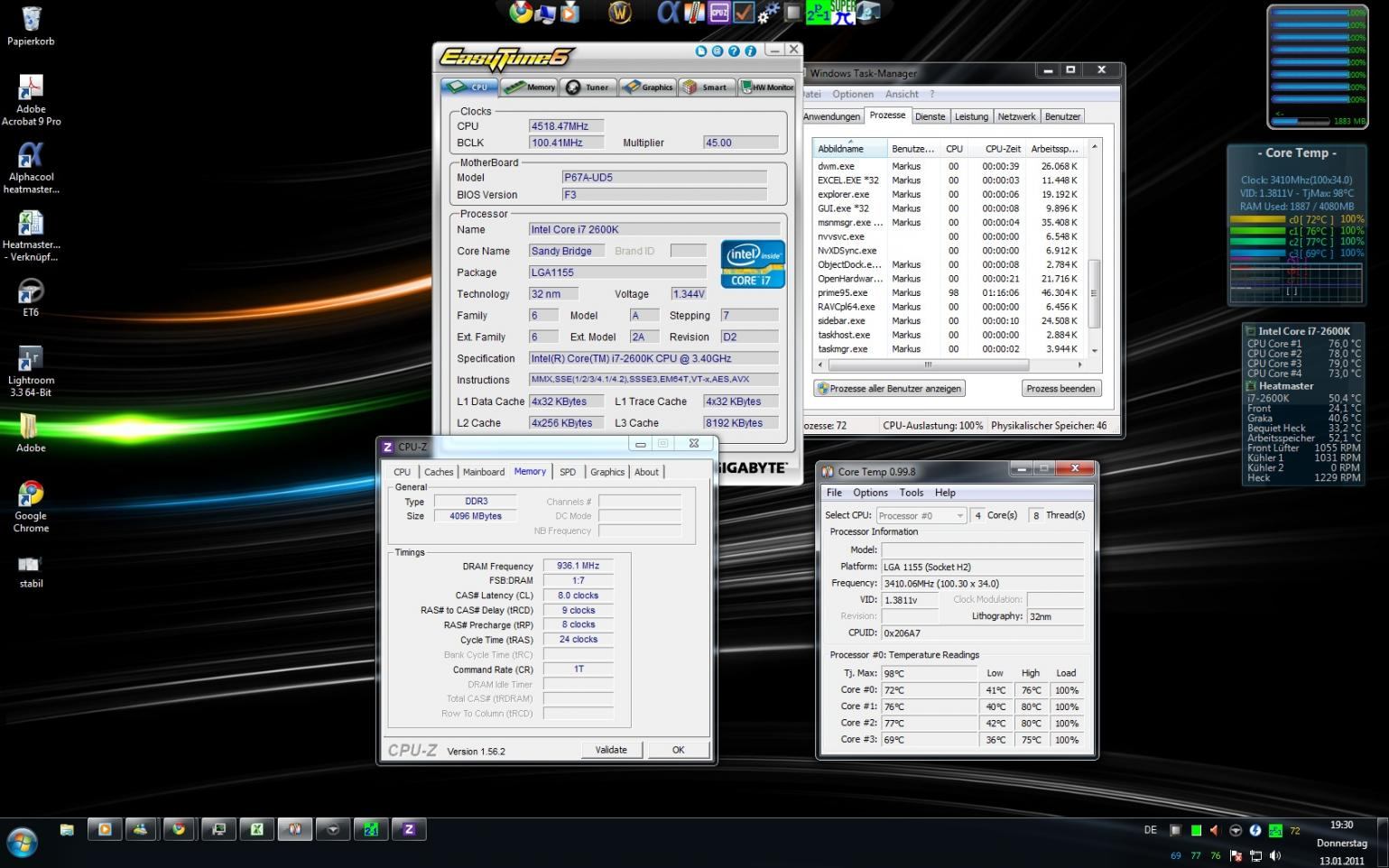Screen dimensions: 1389x868
Task: Sort processes by Abbildname column header
Action: 850,149
